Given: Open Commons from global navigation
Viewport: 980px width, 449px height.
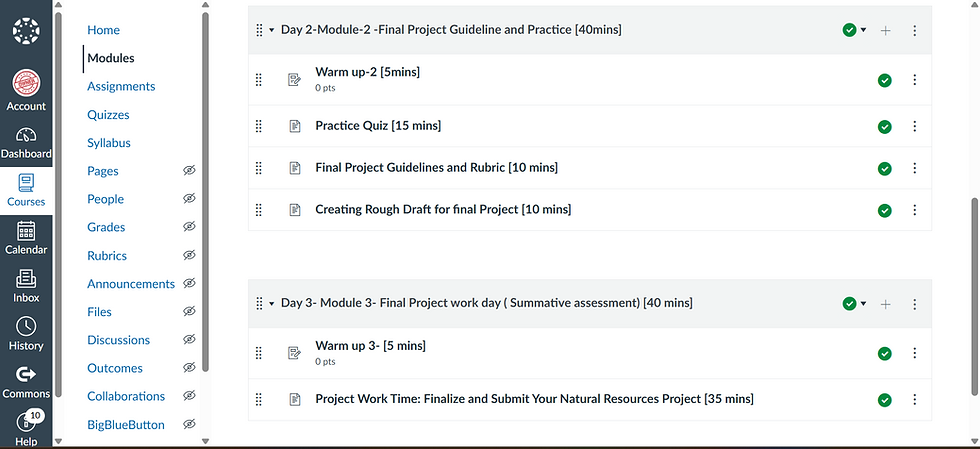Looking at the screenshot, I should [26, 382].
